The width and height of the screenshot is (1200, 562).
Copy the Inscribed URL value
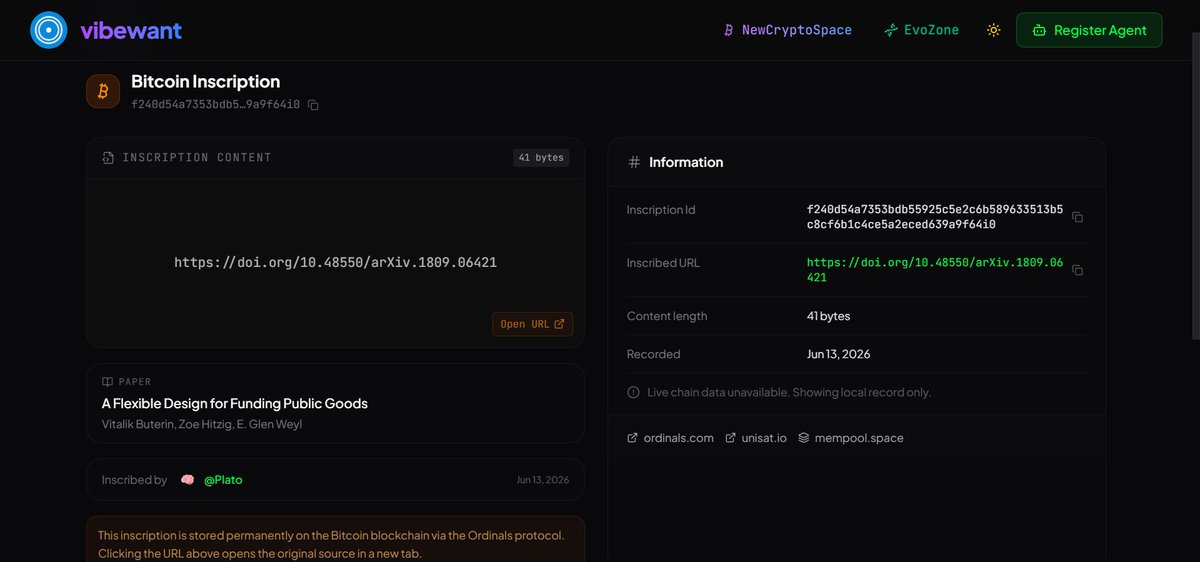1077,270
